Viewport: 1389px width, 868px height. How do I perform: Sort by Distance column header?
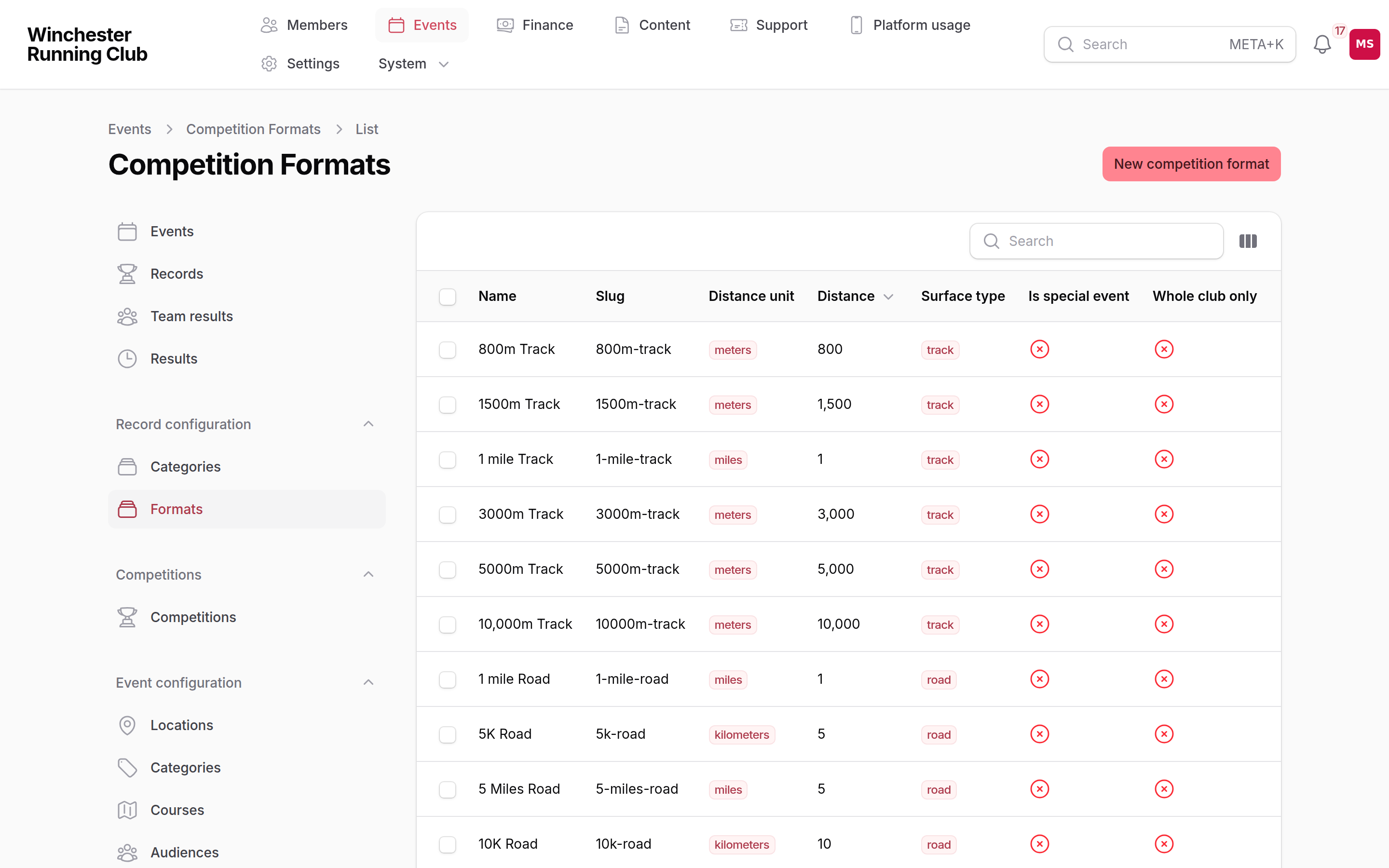coord(855,296)
